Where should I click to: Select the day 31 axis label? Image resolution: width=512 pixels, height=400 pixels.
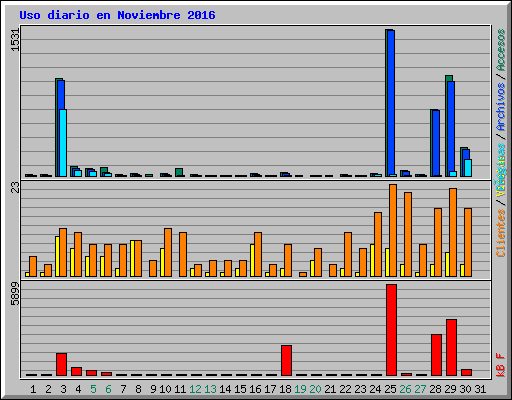tap(480, 389)
